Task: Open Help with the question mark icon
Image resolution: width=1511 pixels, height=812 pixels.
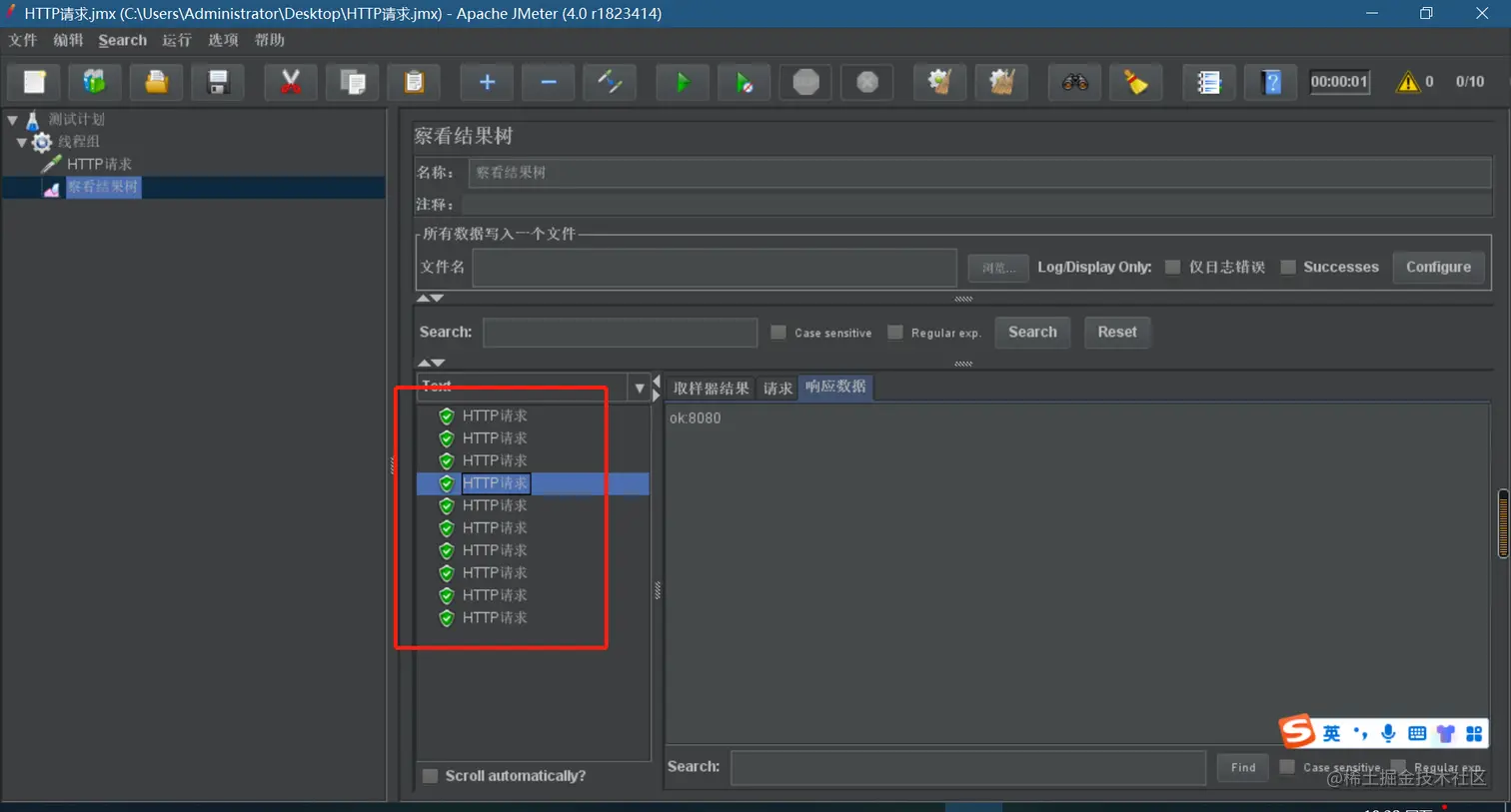Action: coord(1271,82)
